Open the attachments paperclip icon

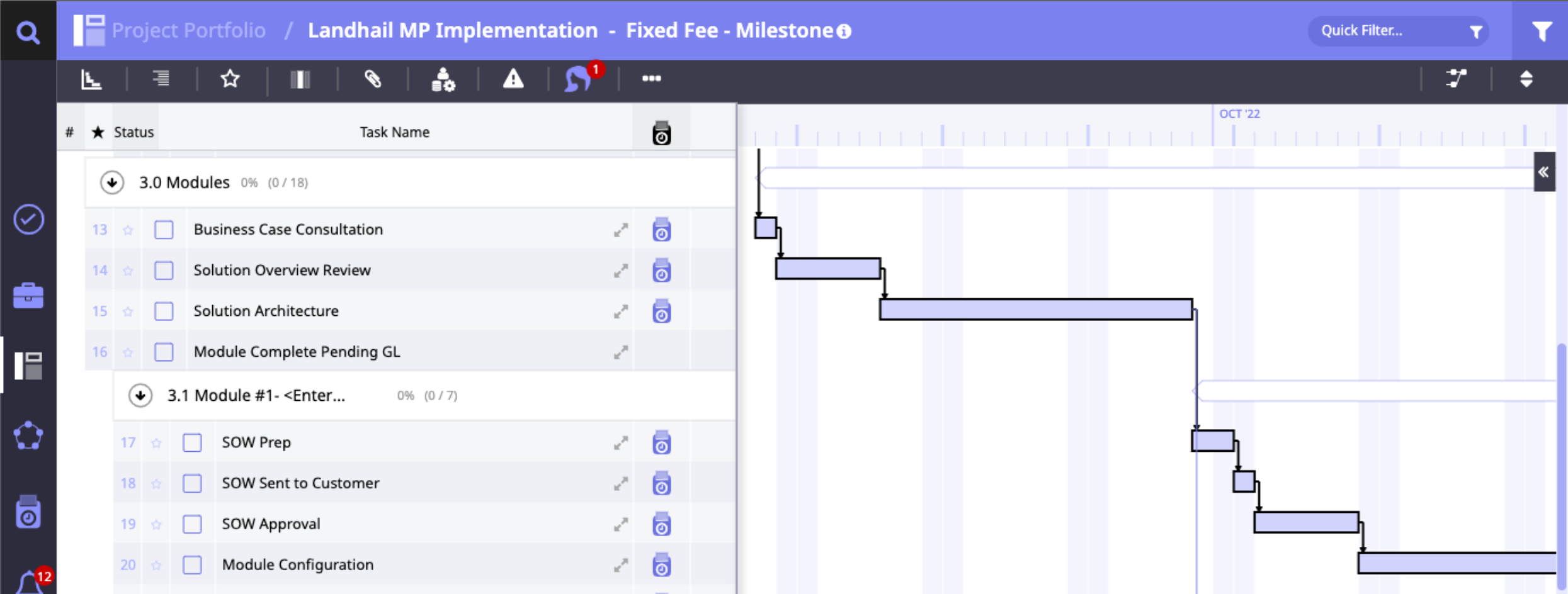(x=373, y=79)
